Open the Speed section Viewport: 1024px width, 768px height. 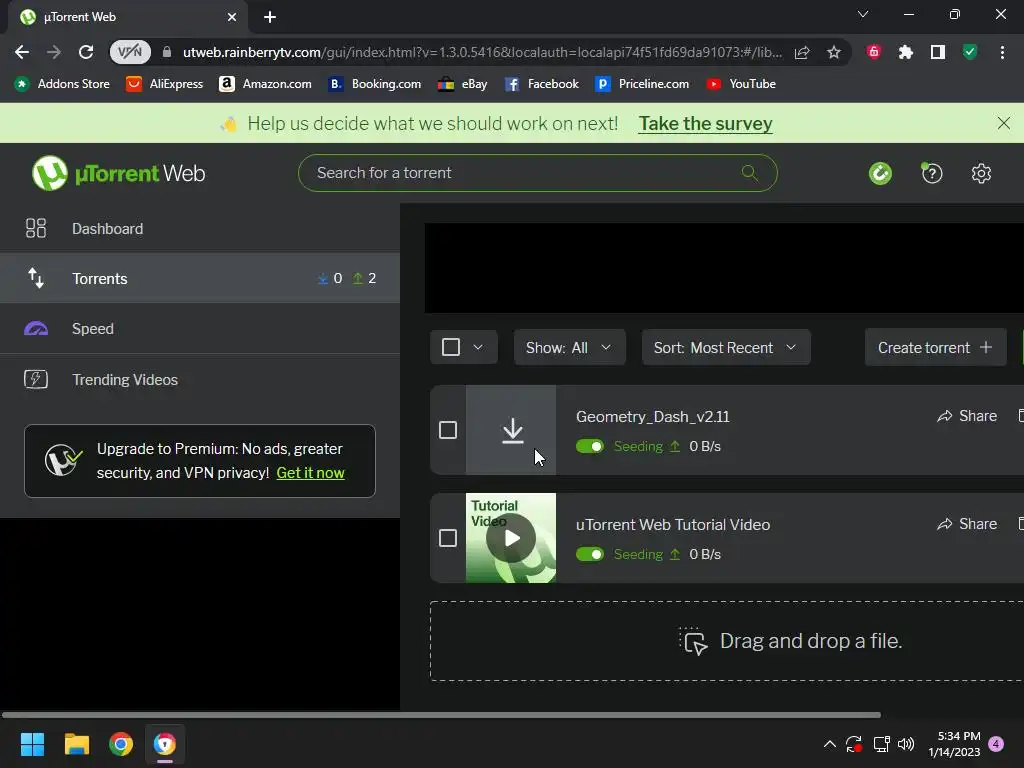click(x=200, y=328)
